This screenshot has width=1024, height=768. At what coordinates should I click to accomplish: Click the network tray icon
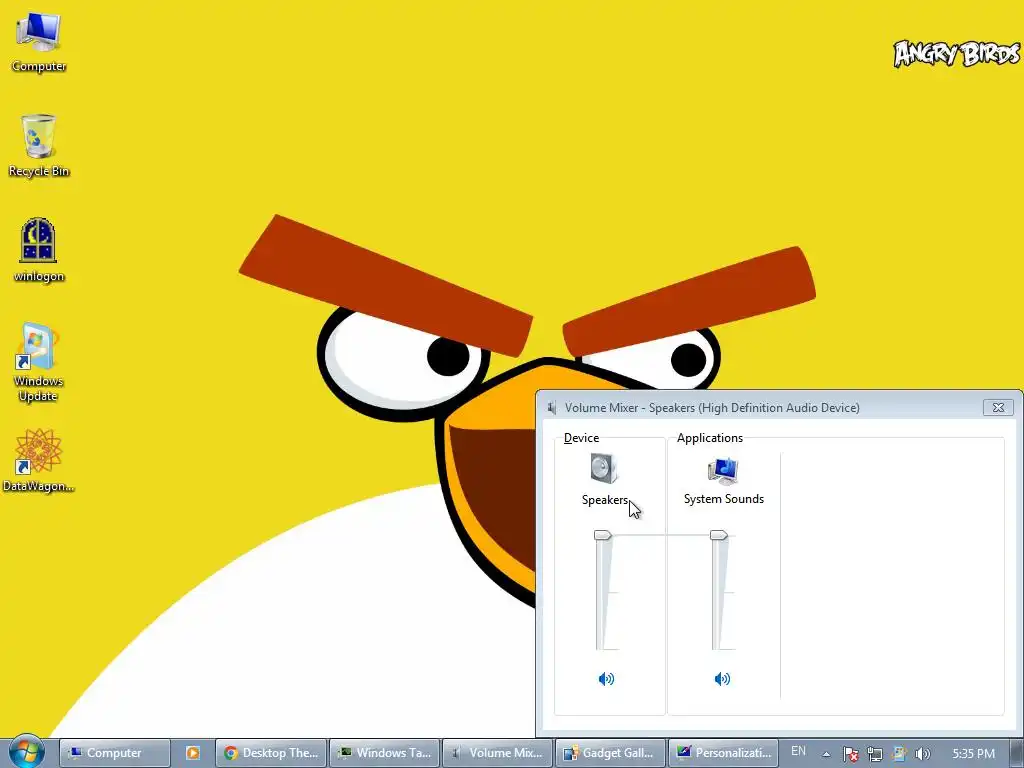click(x=874, y=754)
